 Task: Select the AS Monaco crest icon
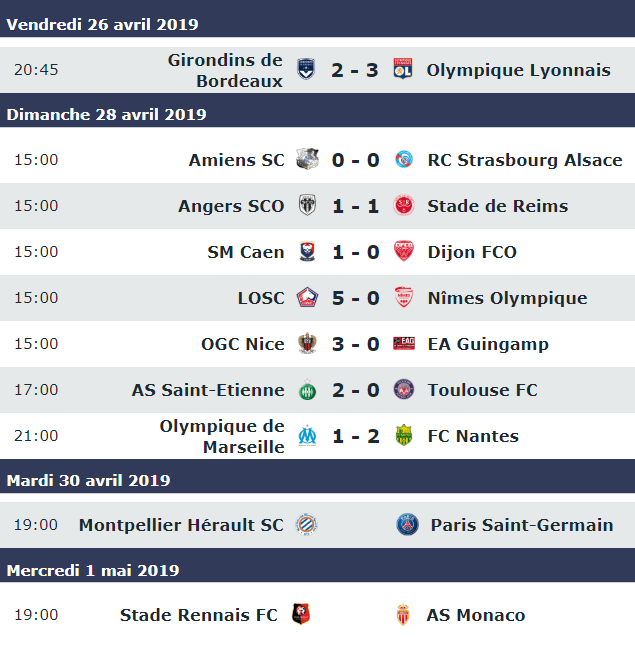[403, 614]
